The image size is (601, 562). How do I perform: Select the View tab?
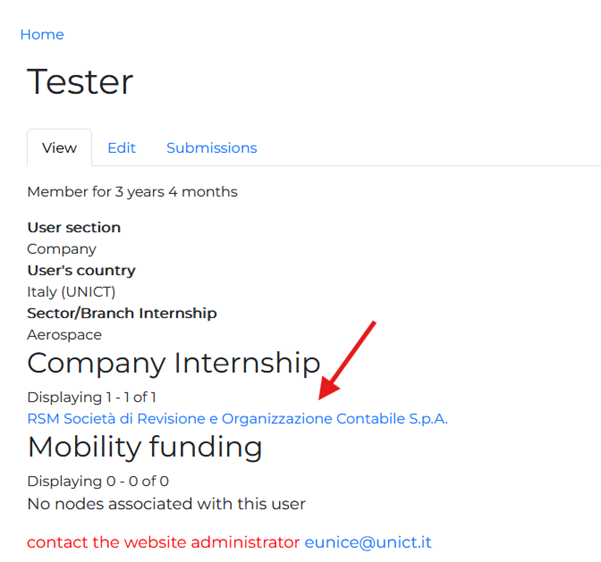(59, 148)
